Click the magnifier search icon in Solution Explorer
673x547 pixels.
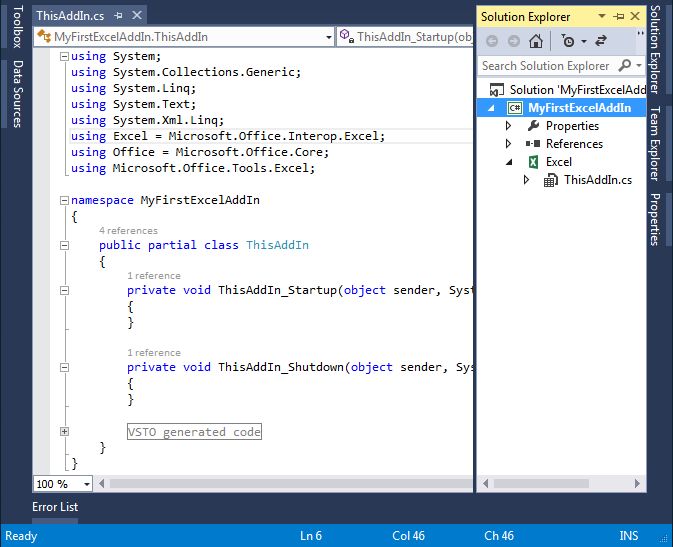click(625, 65)
